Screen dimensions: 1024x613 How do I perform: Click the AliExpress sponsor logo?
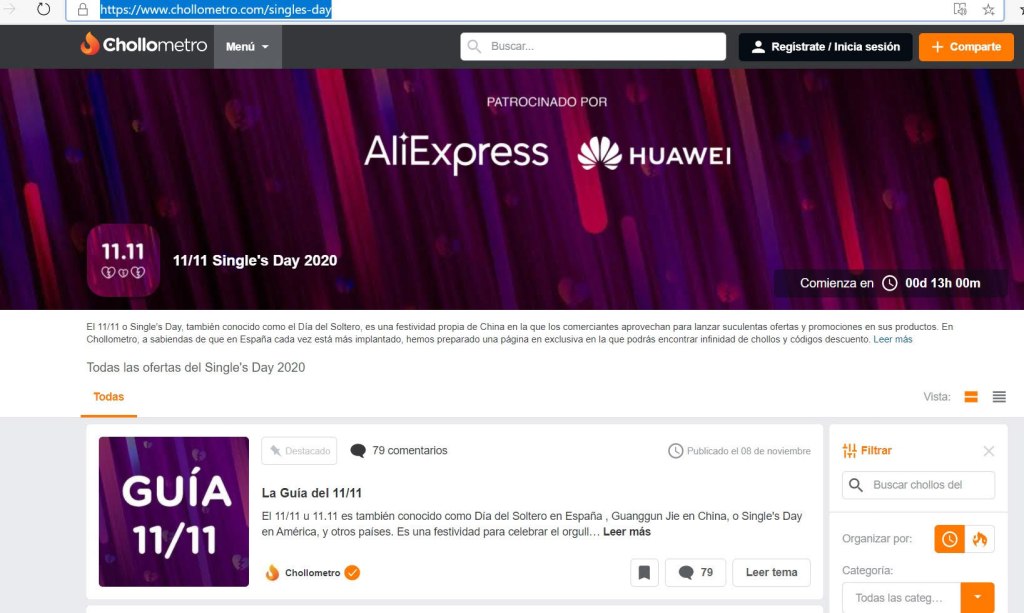(x=456, y=153)
